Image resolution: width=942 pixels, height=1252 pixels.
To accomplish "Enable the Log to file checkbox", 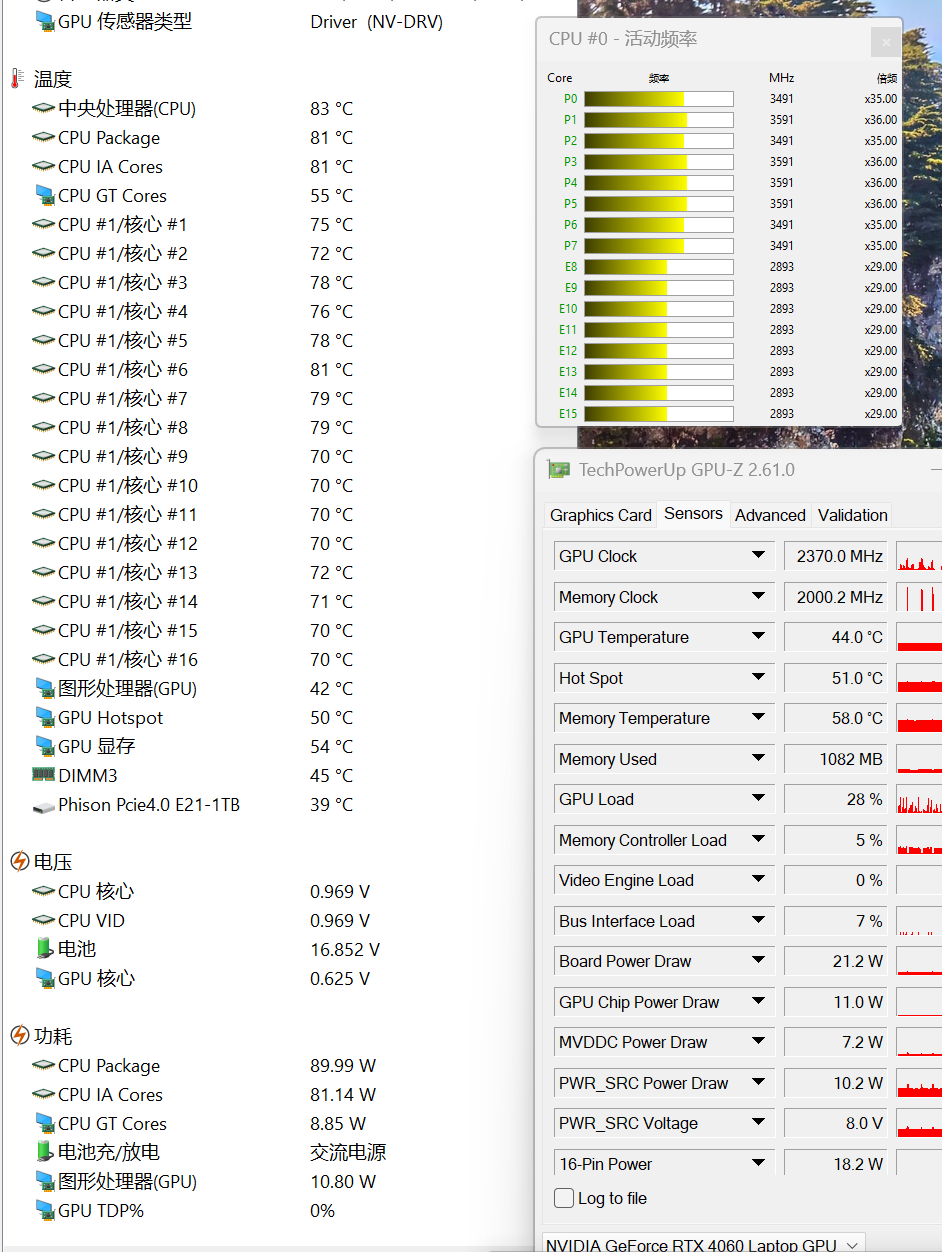I will point(564,1198).
